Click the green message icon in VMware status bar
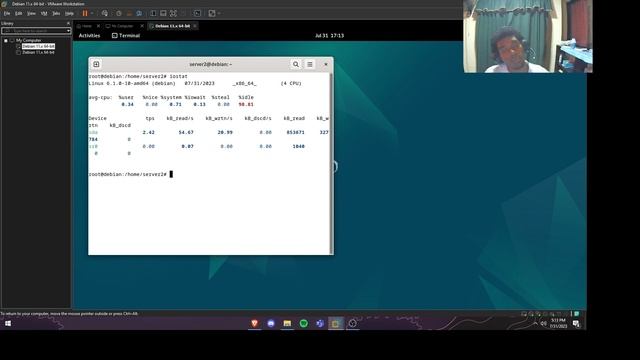This screenshot has width=640, height=360. (577, 314)
